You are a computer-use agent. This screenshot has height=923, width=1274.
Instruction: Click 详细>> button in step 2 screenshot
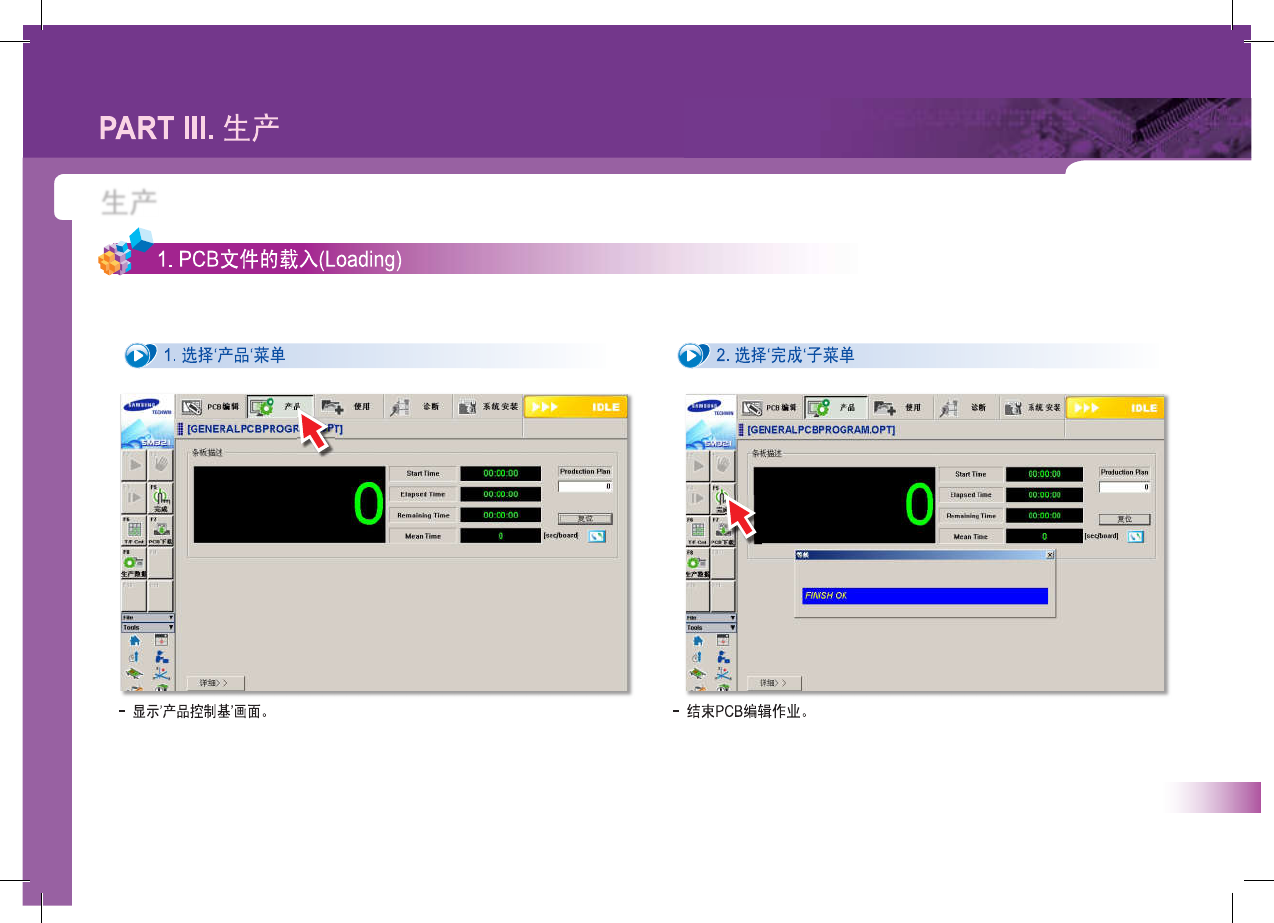774,683
